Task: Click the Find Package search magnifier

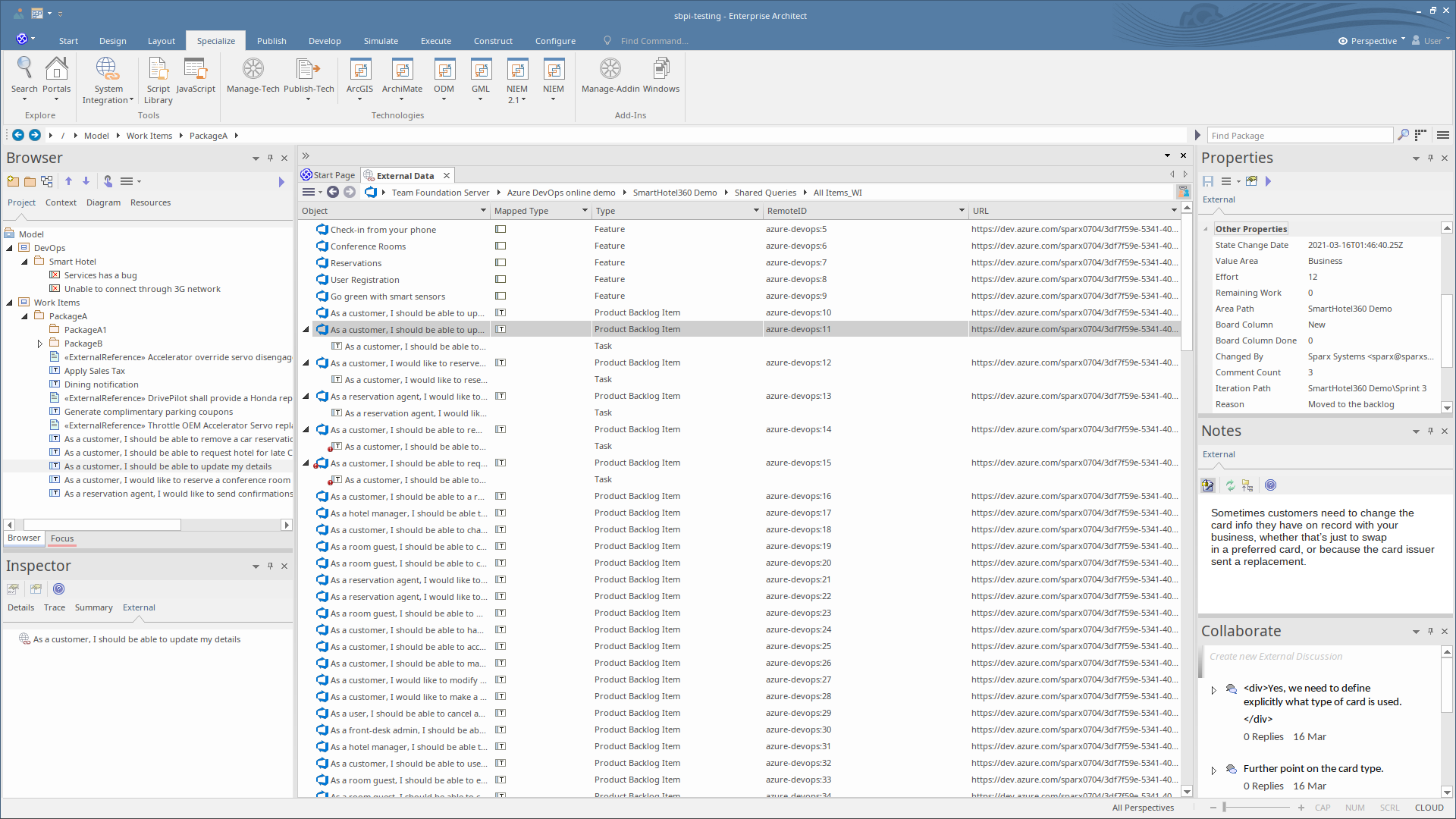Action: point(1404,135)
